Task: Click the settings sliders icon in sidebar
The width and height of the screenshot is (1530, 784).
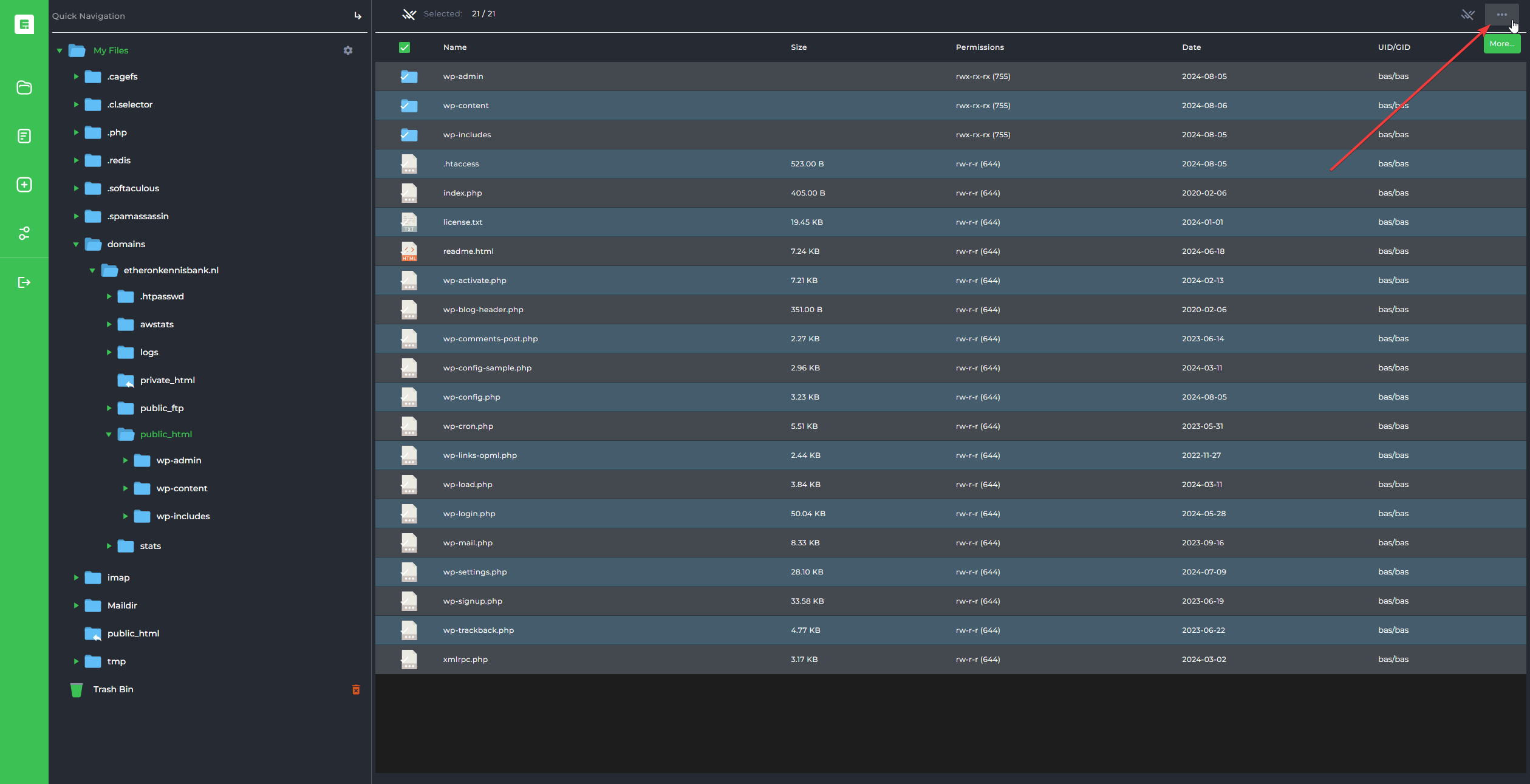Action: click(x=24, y=233)
